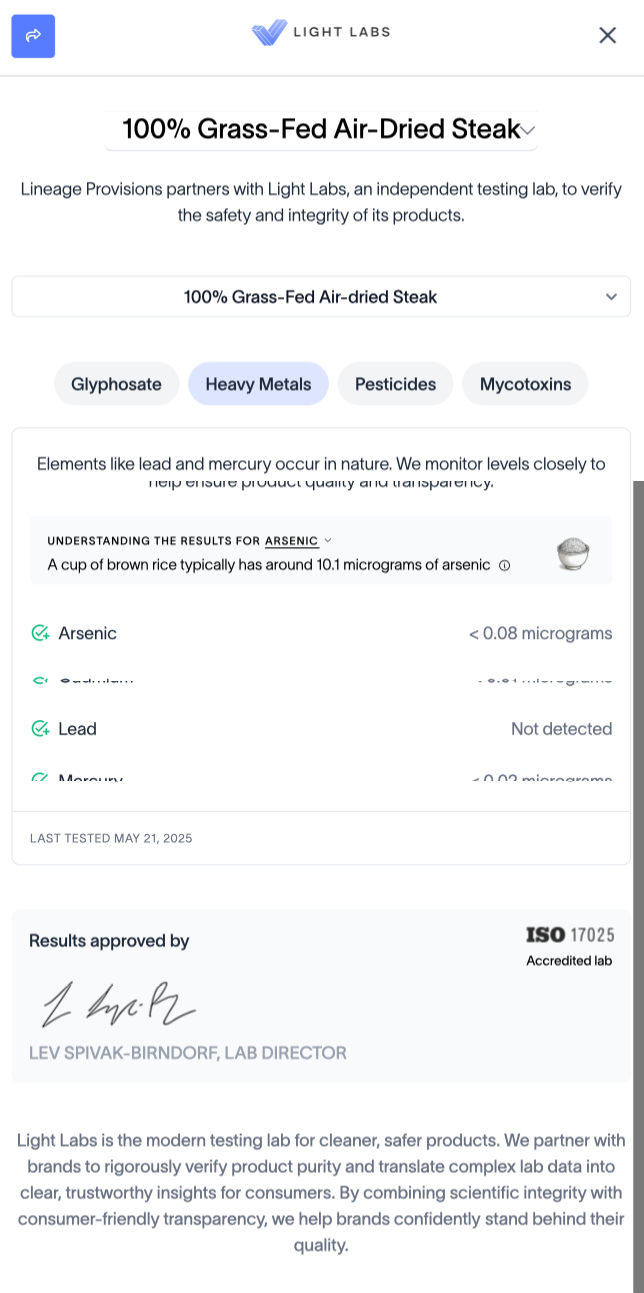Open the Pesticides tab

[x=395, y=384]
